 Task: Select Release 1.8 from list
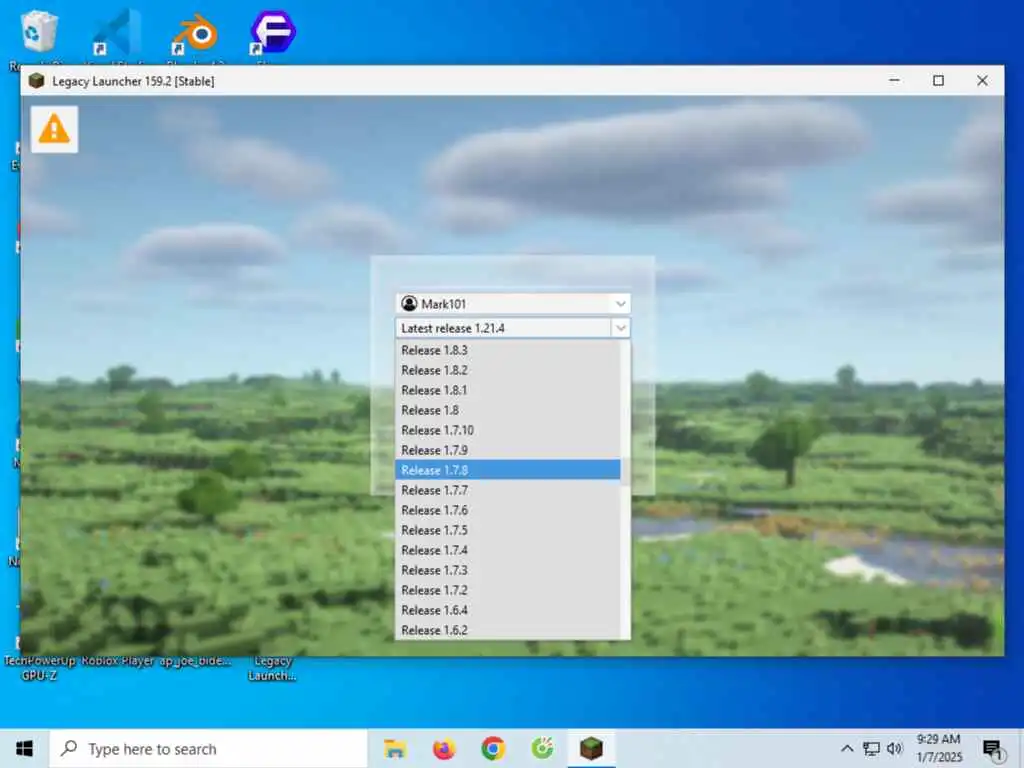[x=507, y=410]
